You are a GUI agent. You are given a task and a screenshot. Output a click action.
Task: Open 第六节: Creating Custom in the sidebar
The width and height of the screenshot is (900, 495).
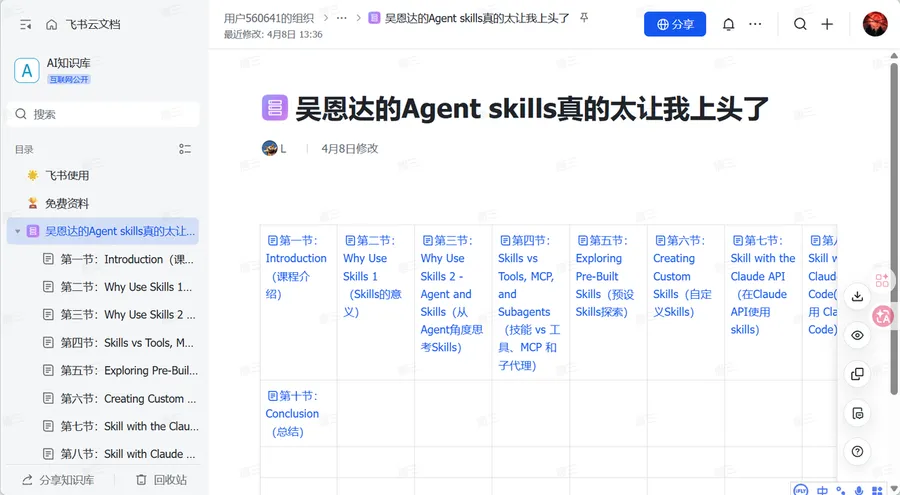128,399
